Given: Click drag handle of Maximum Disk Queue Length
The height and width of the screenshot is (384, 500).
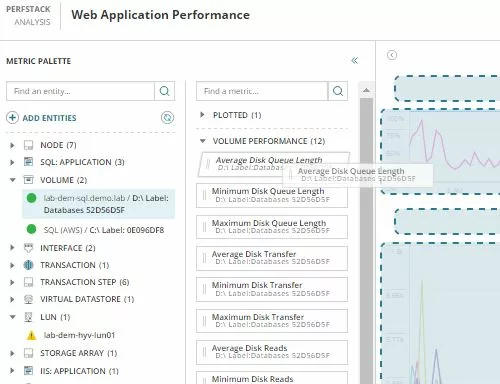Looking at the screenshot, I should tap(204, 227).
